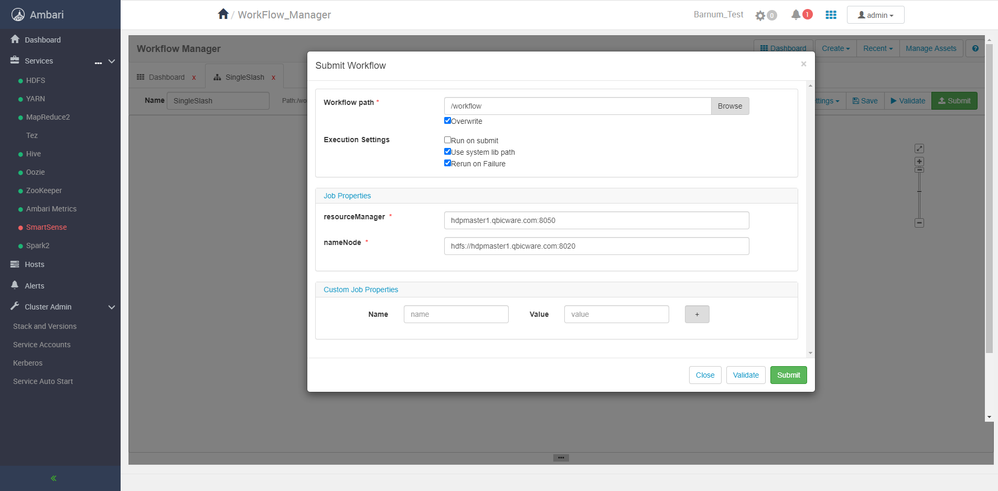
Task: Focus the nameNode input field
Action: click(596, 246)
